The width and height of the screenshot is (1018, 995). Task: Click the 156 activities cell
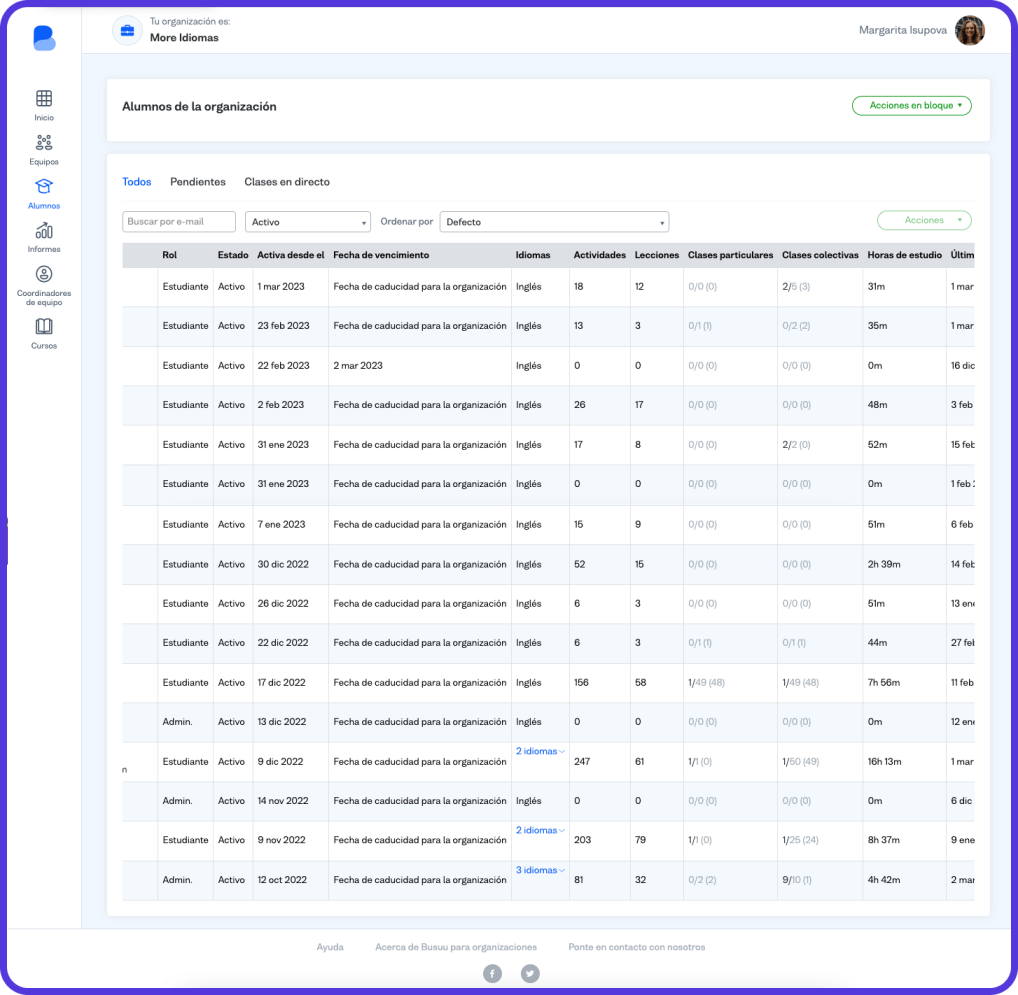click(x=581, y=682)
